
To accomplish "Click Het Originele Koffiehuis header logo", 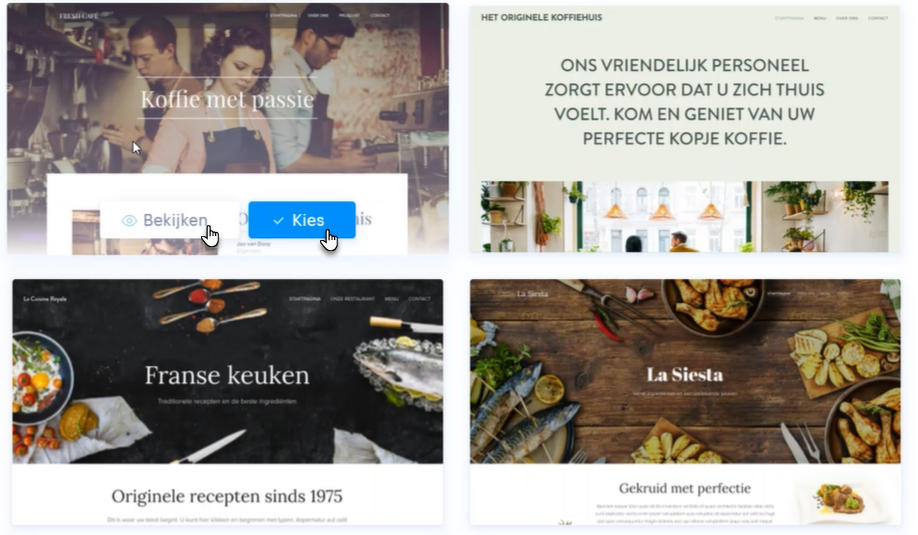I will [542, 18].
